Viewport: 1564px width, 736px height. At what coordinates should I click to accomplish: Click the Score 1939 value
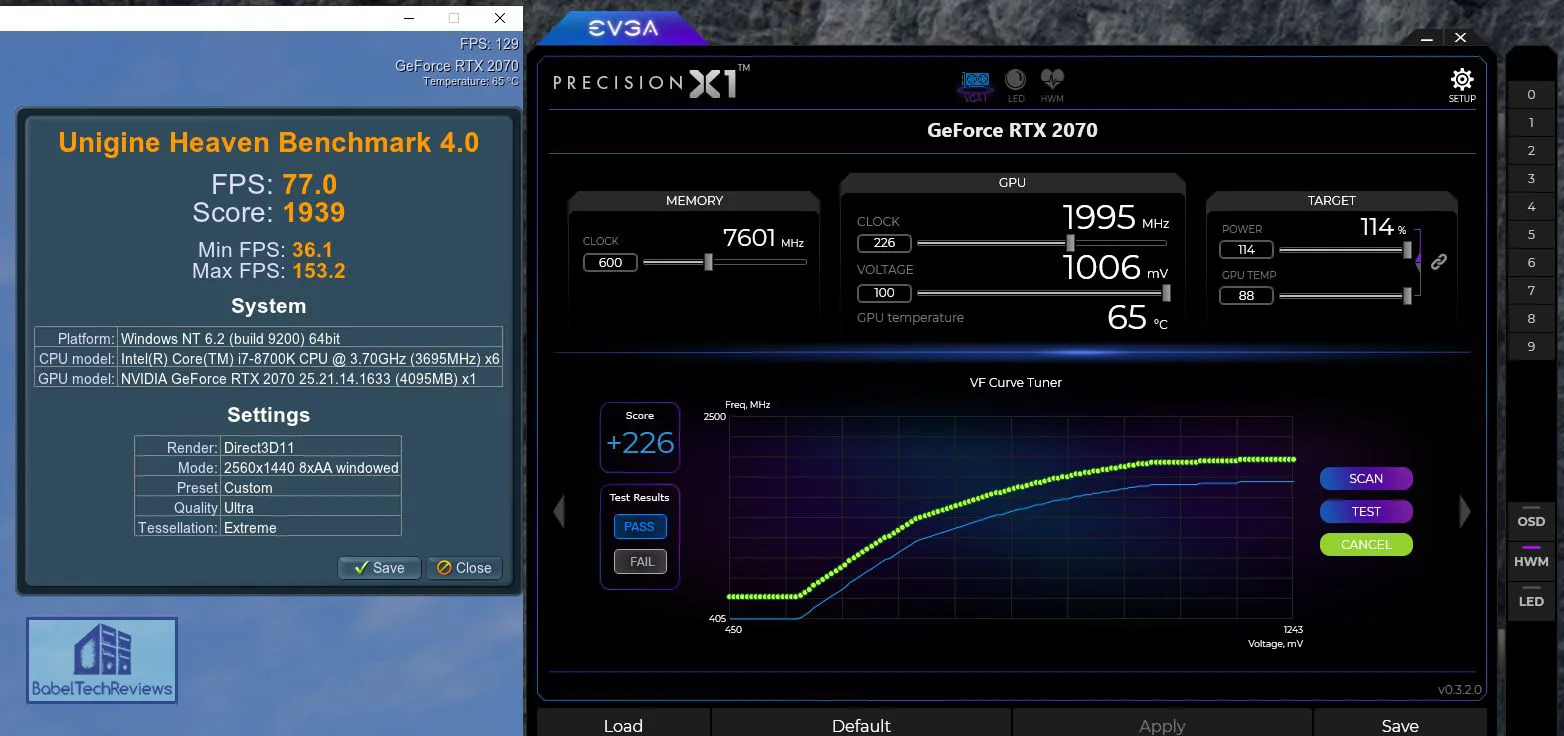tap(314, 212)
